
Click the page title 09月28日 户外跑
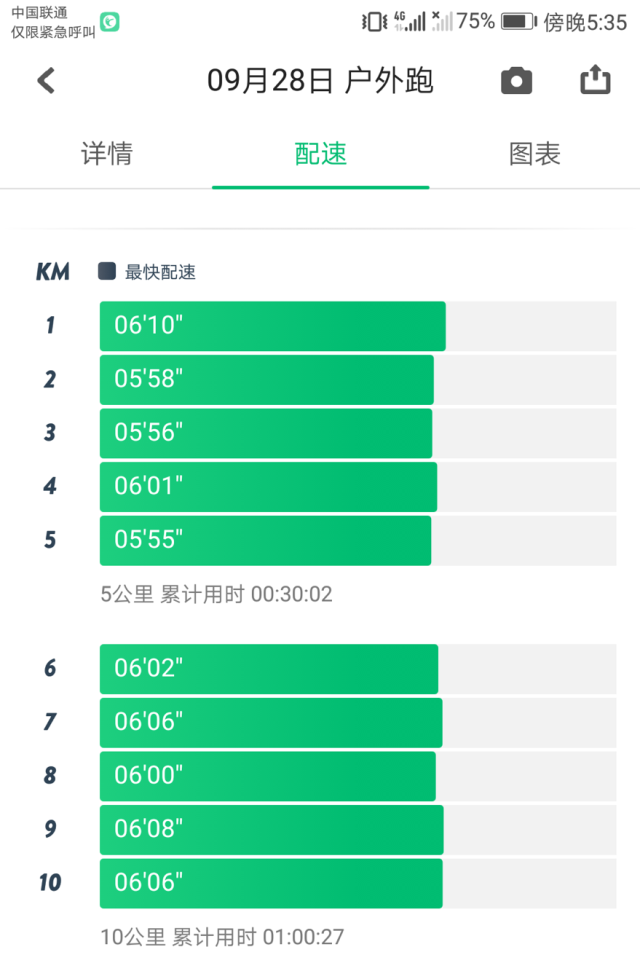pos(320,81)
